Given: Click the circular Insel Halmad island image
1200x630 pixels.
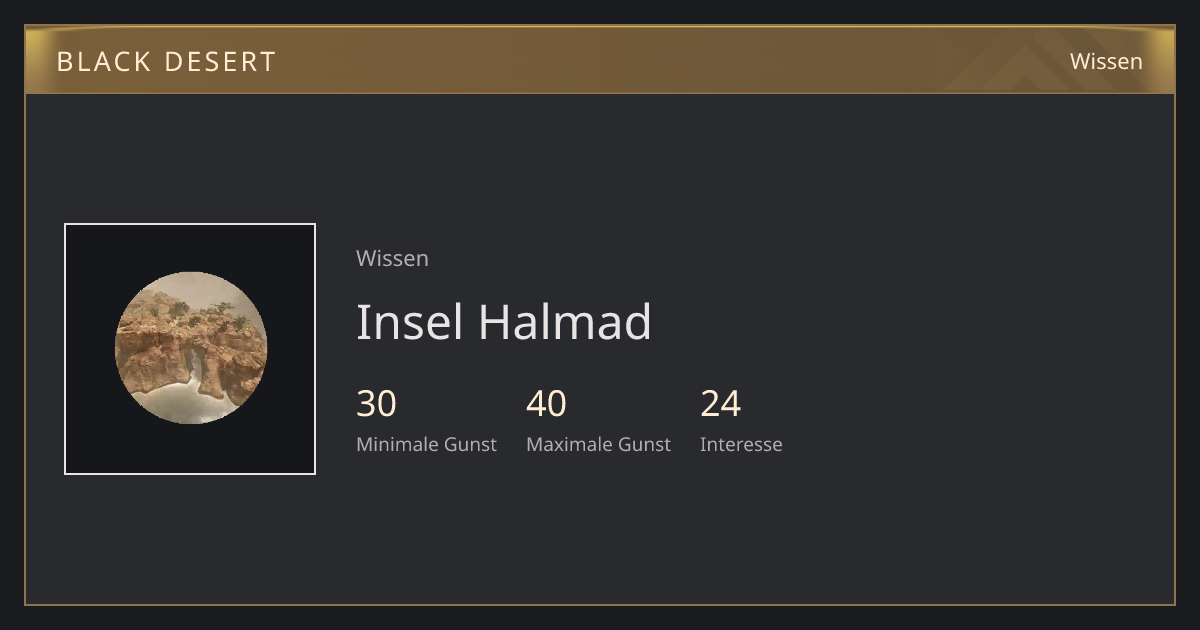Looking at the screenshot, I should pos(190,348).
